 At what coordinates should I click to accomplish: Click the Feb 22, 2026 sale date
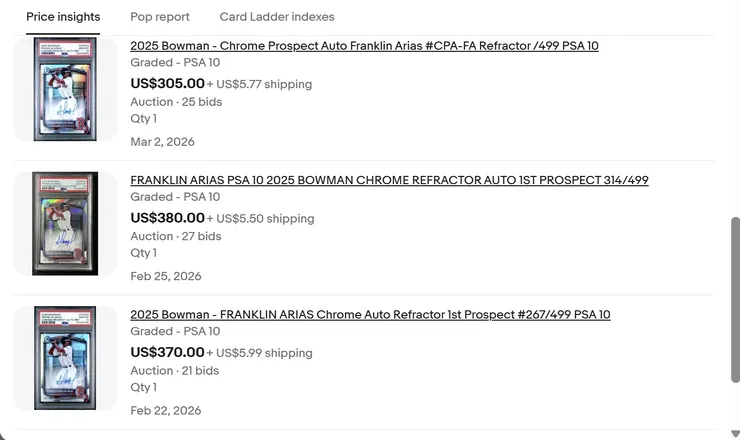click(165, 410)
